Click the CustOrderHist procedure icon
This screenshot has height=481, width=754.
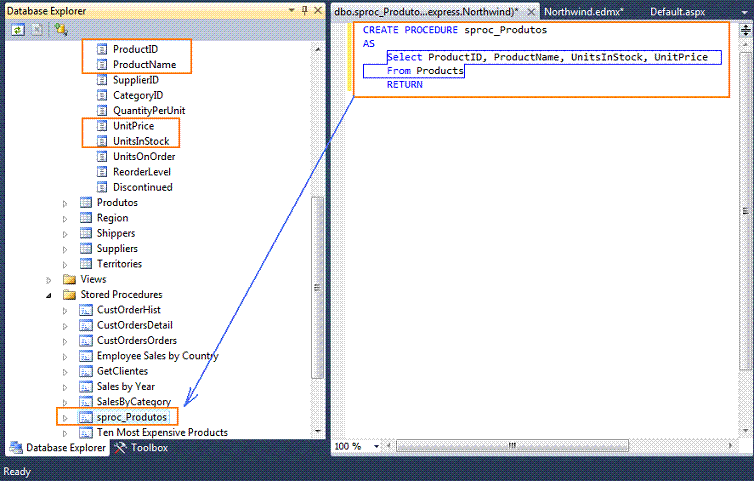86,310
